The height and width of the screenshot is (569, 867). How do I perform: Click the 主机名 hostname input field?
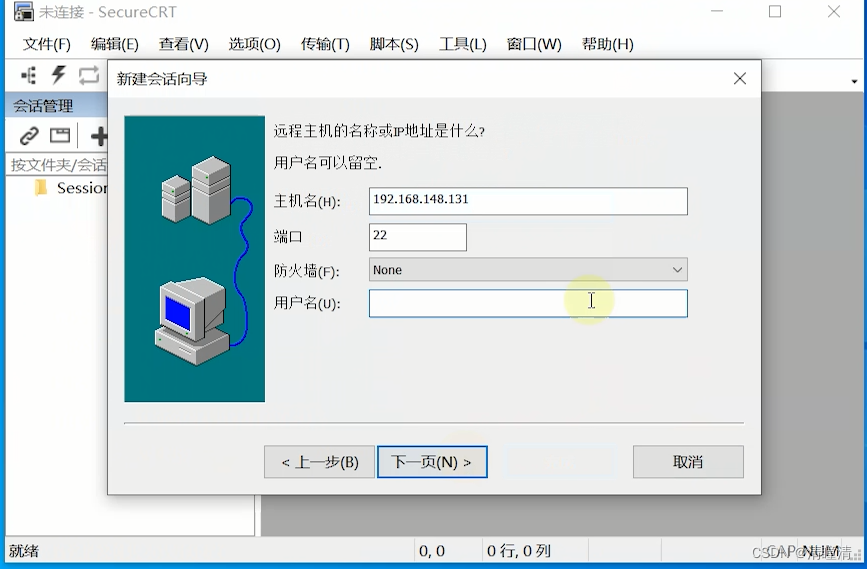[x=528, y=201]
